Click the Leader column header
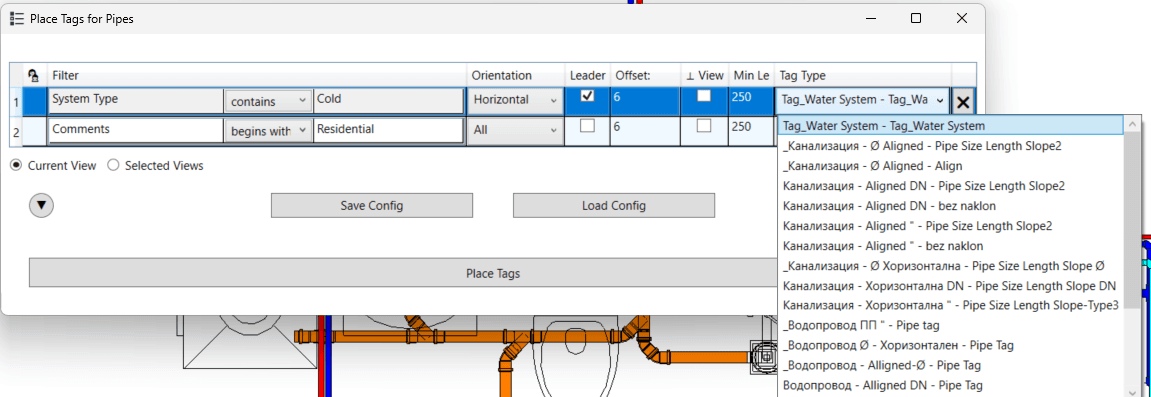This screenshot has height=397, width=1151. tap(587, 76)
